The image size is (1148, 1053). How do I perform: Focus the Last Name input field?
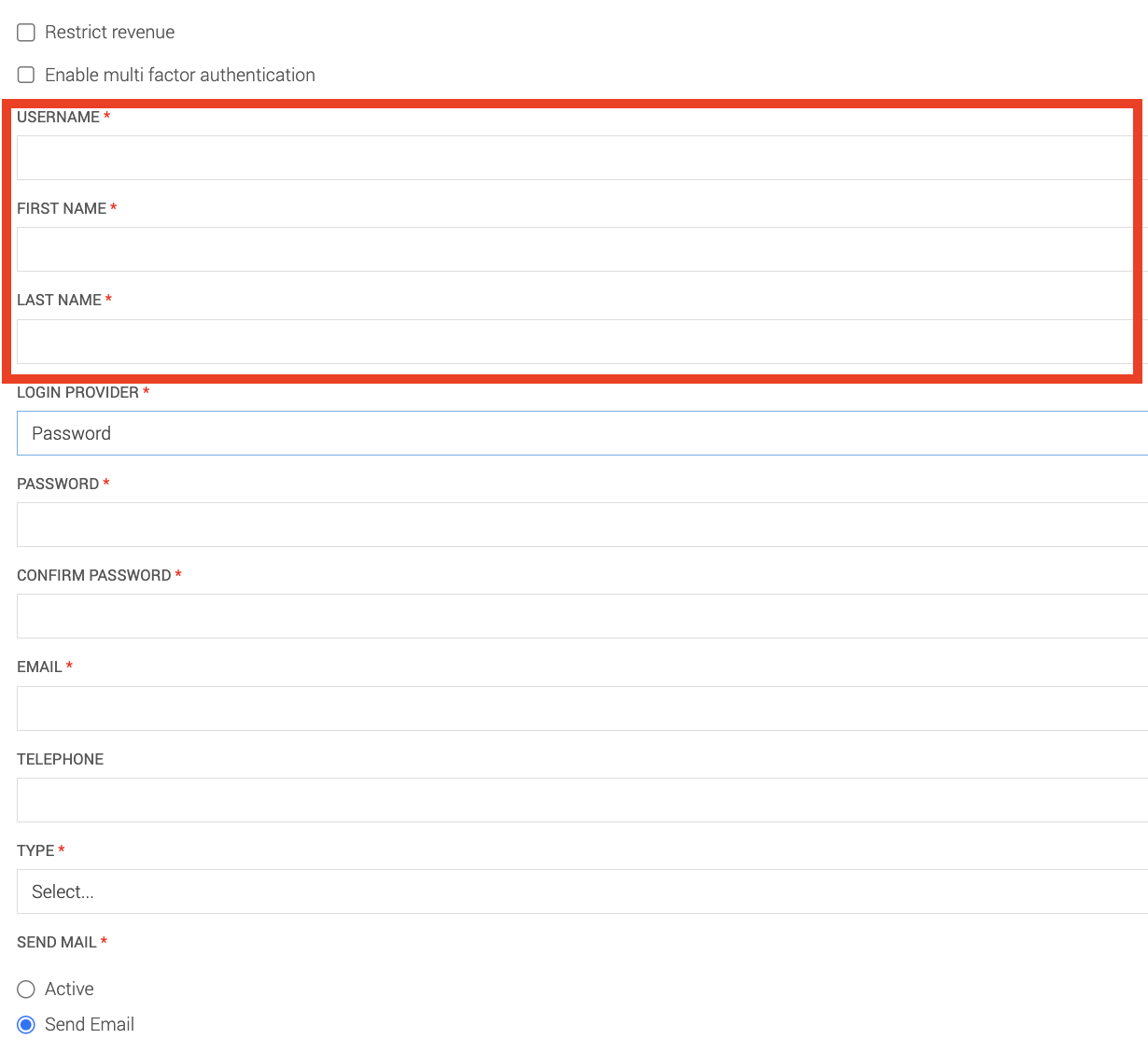(x=582, y=342)
